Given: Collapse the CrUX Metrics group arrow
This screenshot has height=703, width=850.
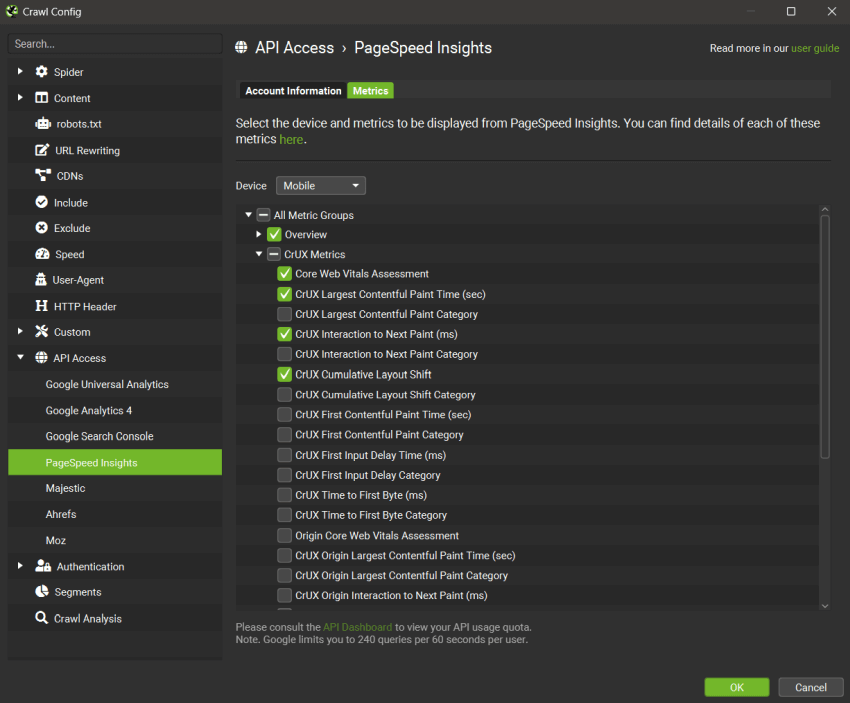Looking at the screenshot, I should click(x=259, y=254).
